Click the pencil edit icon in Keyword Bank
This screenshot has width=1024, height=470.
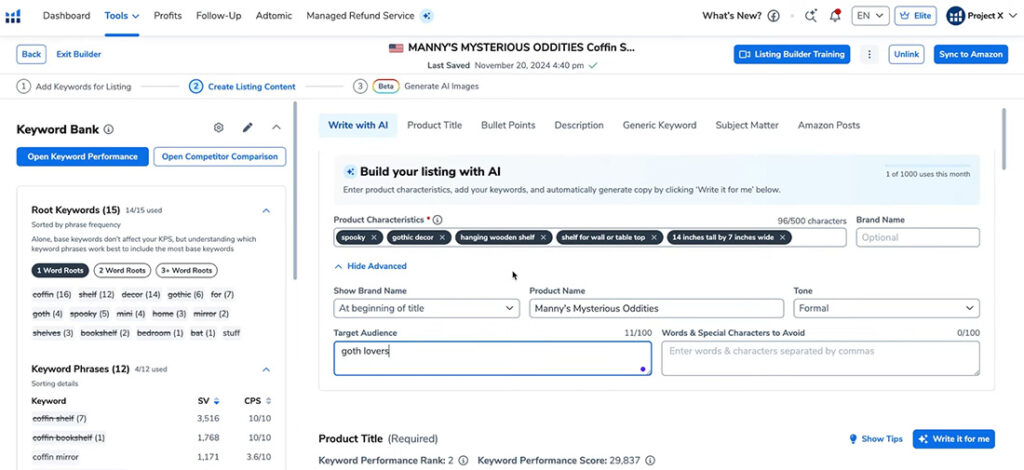248,128
